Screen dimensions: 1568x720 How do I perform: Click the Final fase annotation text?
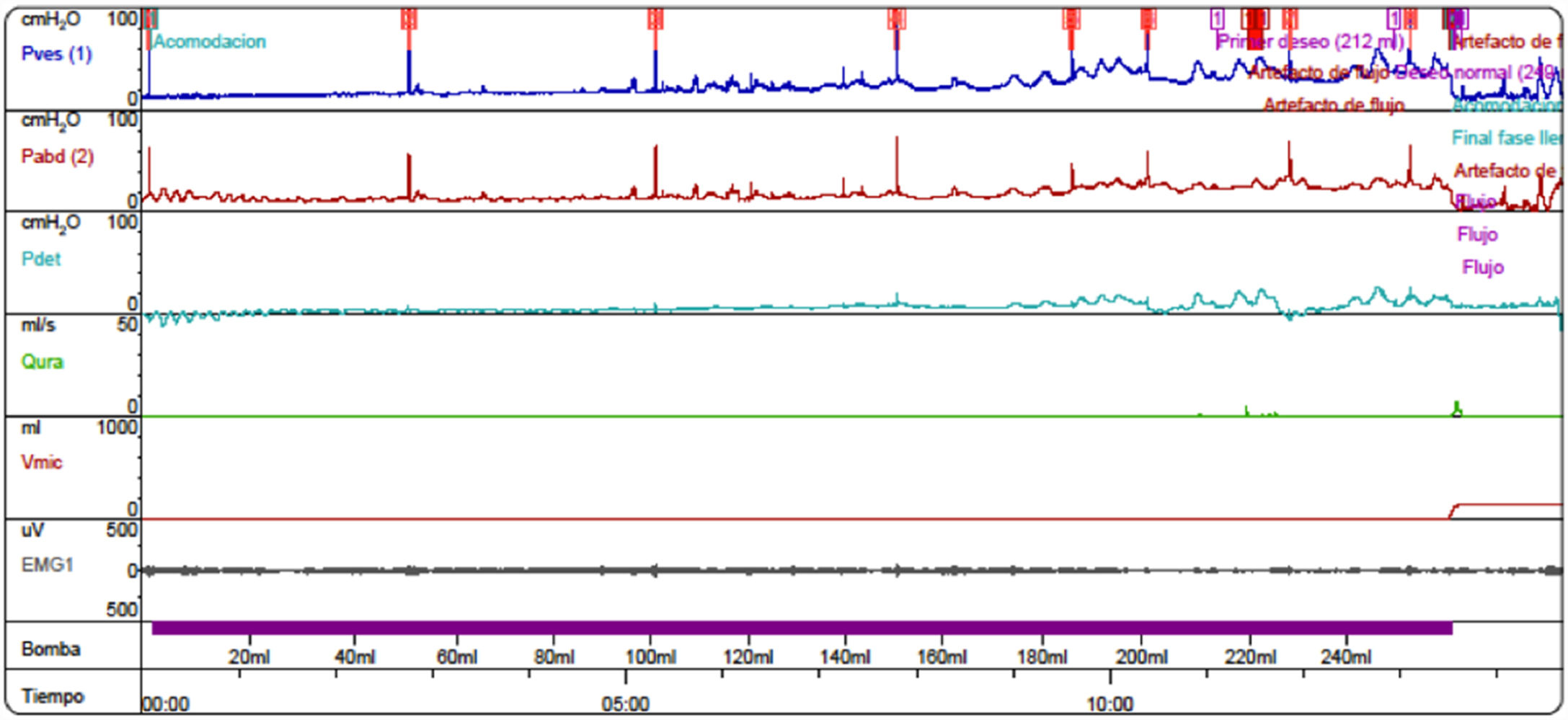point(1505,138)
